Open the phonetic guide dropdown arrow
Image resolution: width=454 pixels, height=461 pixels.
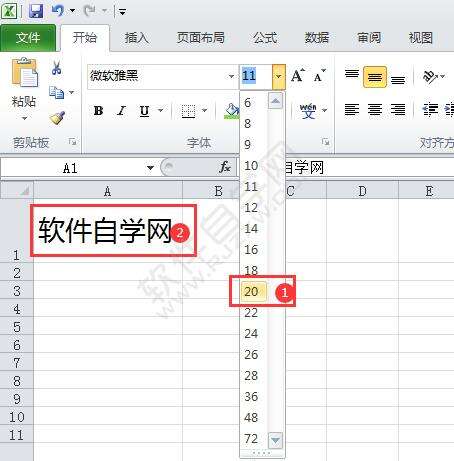[325, 110]
